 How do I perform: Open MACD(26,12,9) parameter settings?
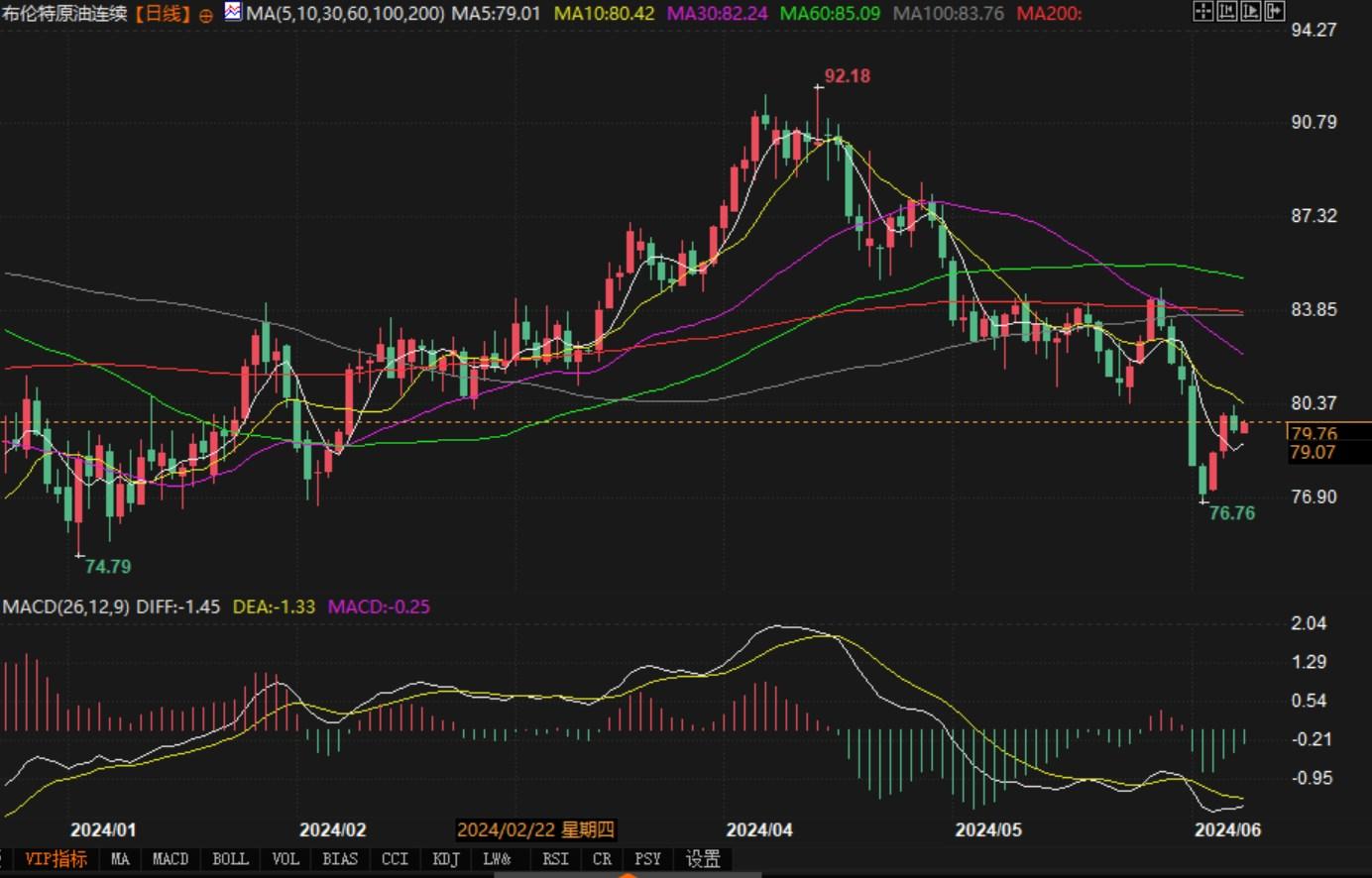(65, 606)
